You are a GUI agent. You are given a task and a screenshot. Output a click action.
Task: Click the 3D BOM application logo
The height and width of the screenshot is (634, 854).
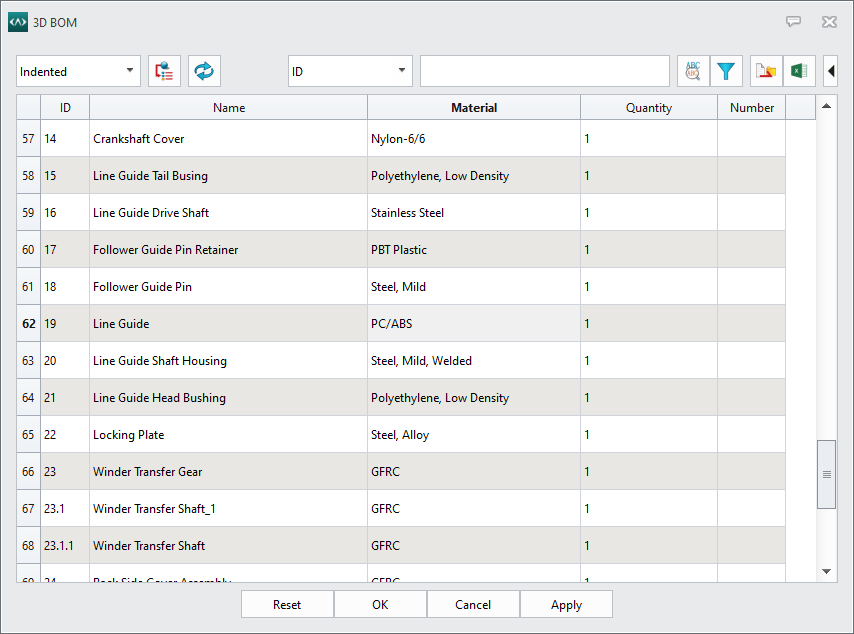(18, 22)
